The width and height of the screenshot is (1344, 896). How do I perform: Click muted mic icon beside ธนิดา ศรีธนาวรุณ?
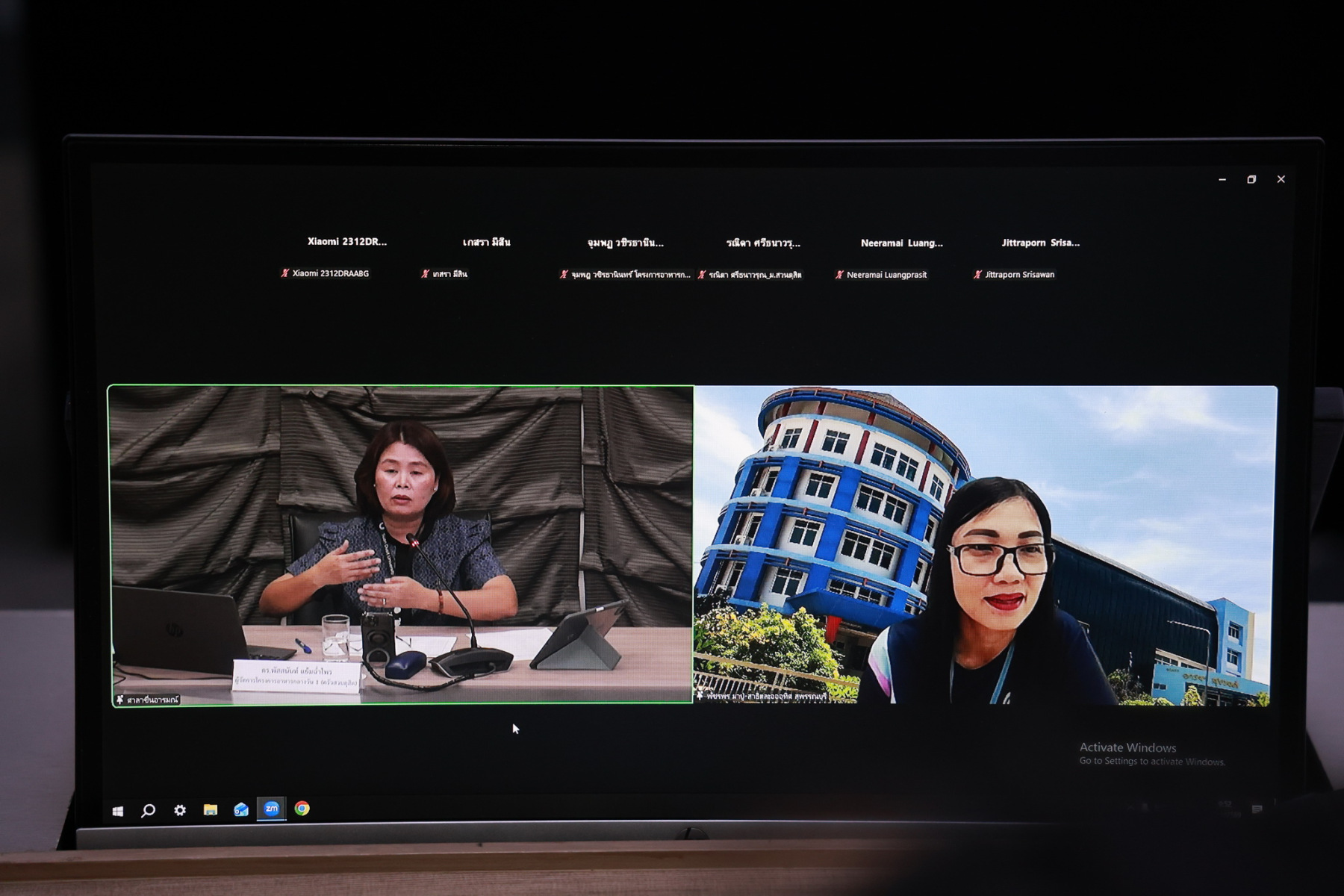coord(702,275)
